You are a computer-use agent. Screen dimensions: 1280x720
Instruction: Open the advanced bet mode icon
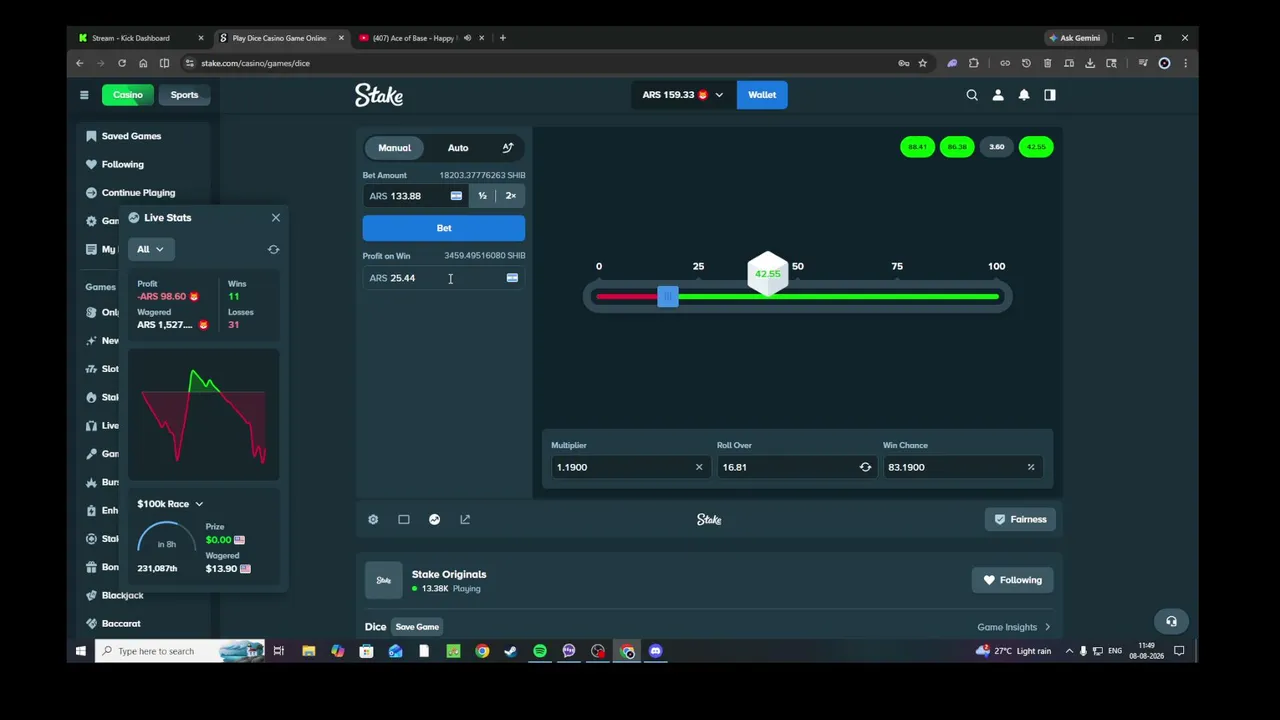click(x=508, y=148)
